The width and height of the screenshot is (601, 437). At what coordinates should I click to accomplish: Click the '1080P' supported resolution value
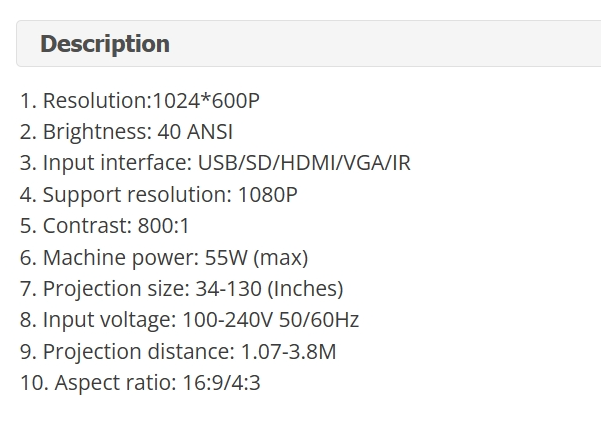pyautogui.click(x=267, y=195)
